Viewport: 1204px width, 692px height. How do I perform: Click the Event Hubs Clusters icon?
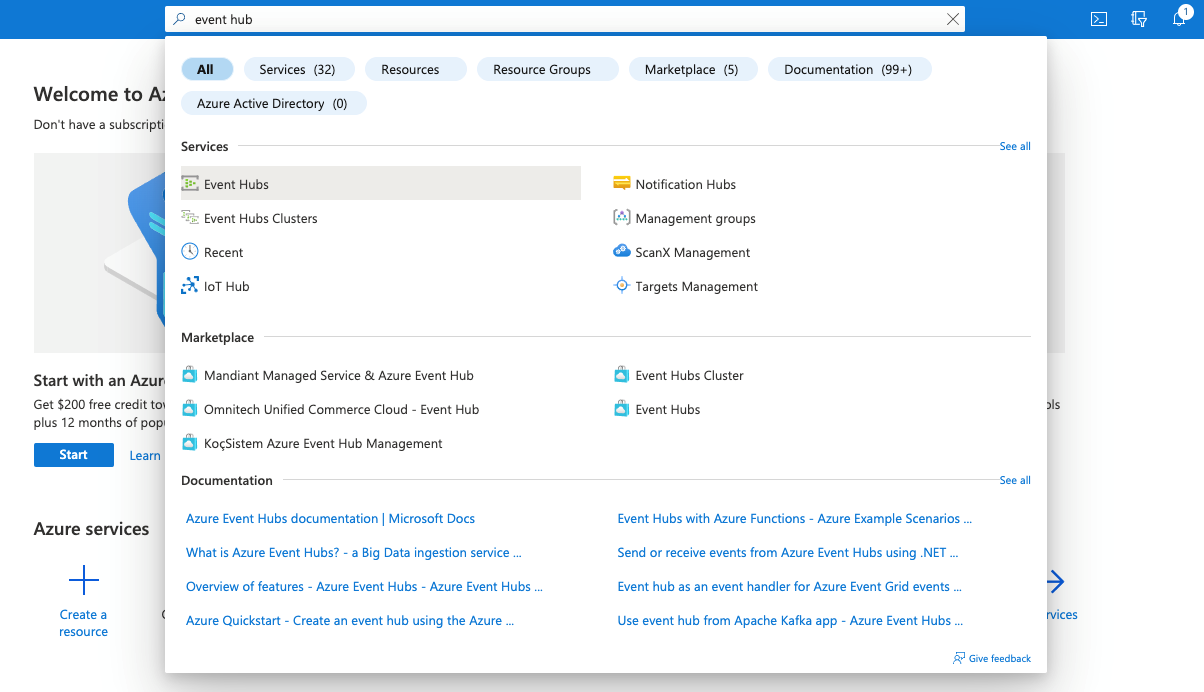190,218
